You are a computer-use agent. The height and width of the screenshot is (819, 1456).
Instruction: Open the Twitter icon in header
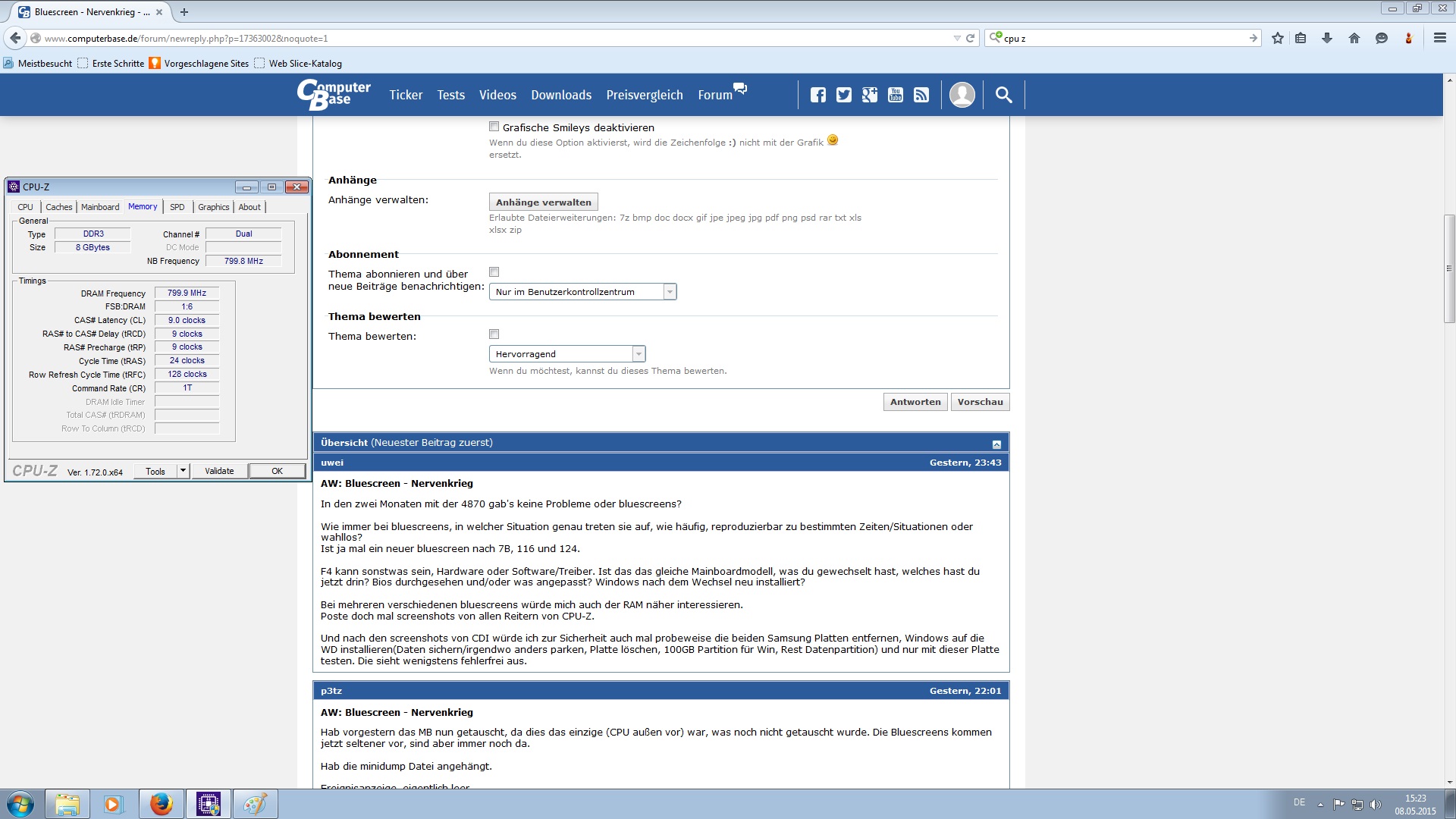pyautogui.click(x=843, y=95)
